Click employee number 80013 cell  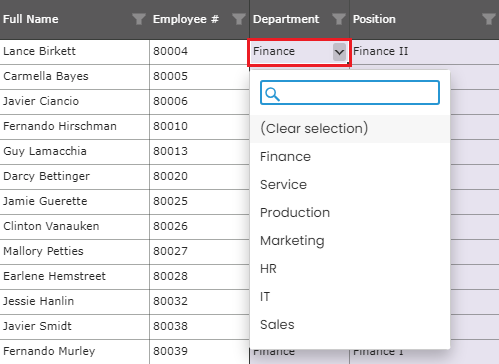(199, 152)
